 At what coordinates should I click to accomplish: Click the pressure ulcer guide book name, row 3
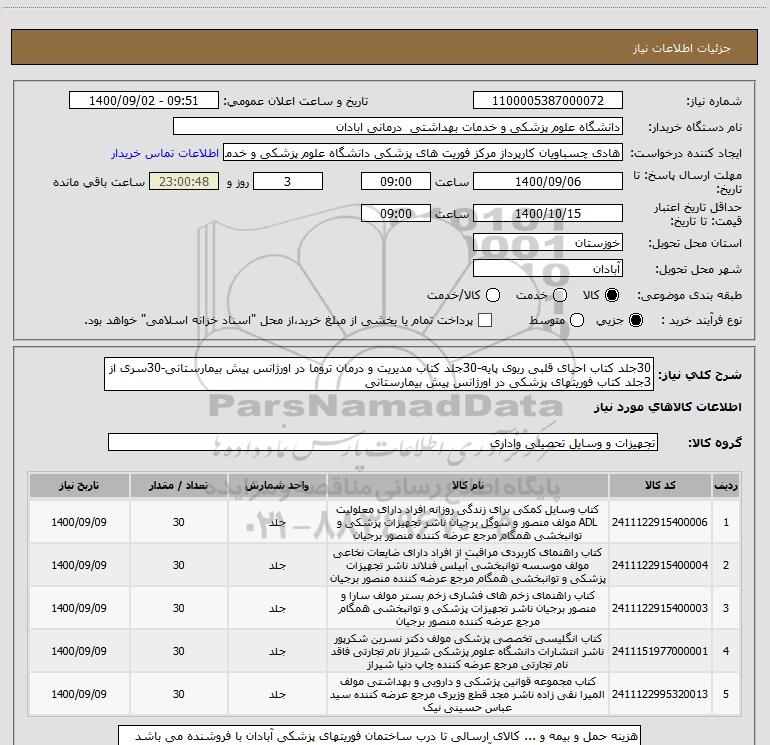[x=468, y=608]
